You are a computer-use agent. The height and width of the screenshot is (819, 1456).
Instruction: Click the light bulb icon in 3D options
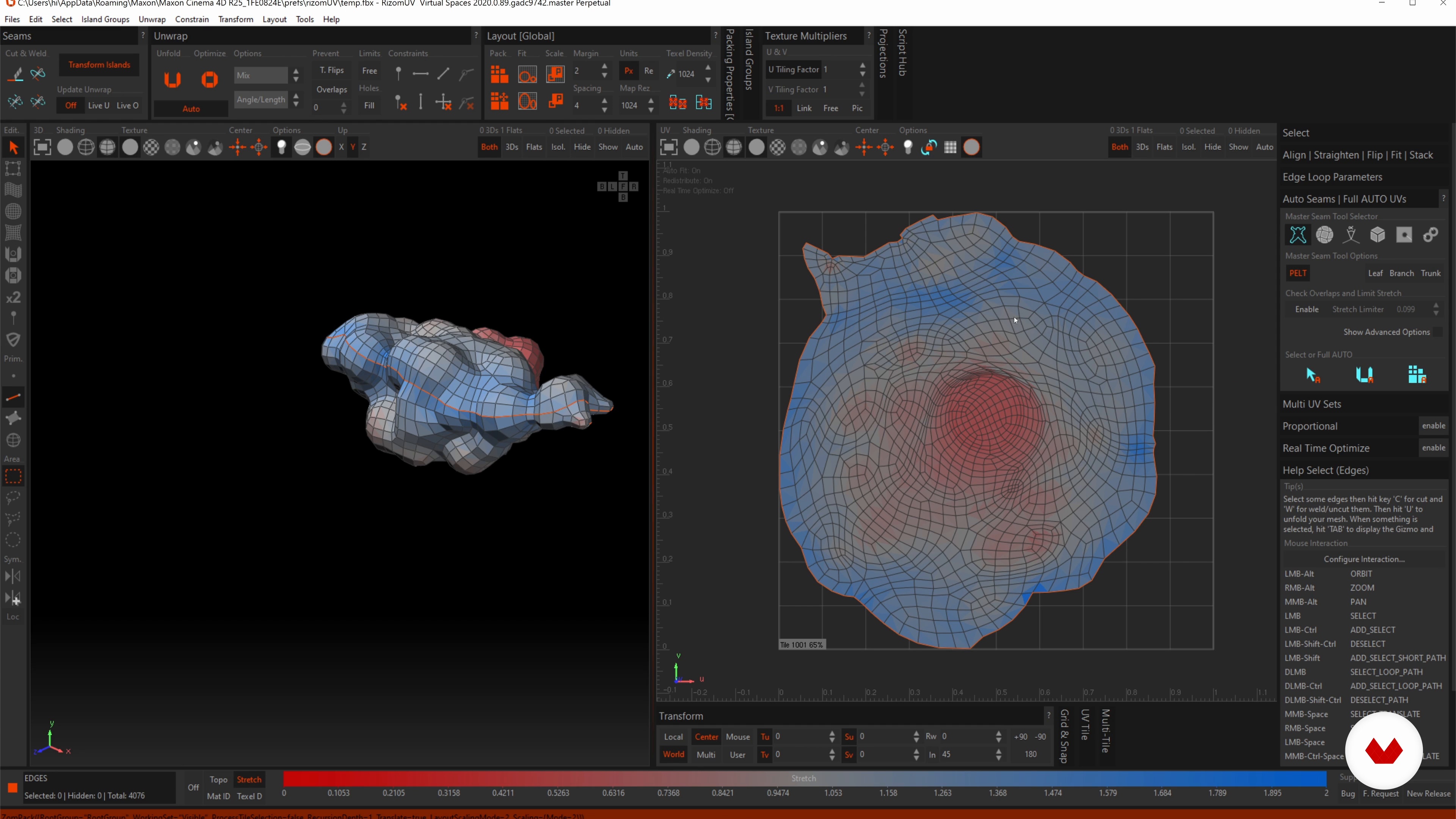click(x=281, y=147)
